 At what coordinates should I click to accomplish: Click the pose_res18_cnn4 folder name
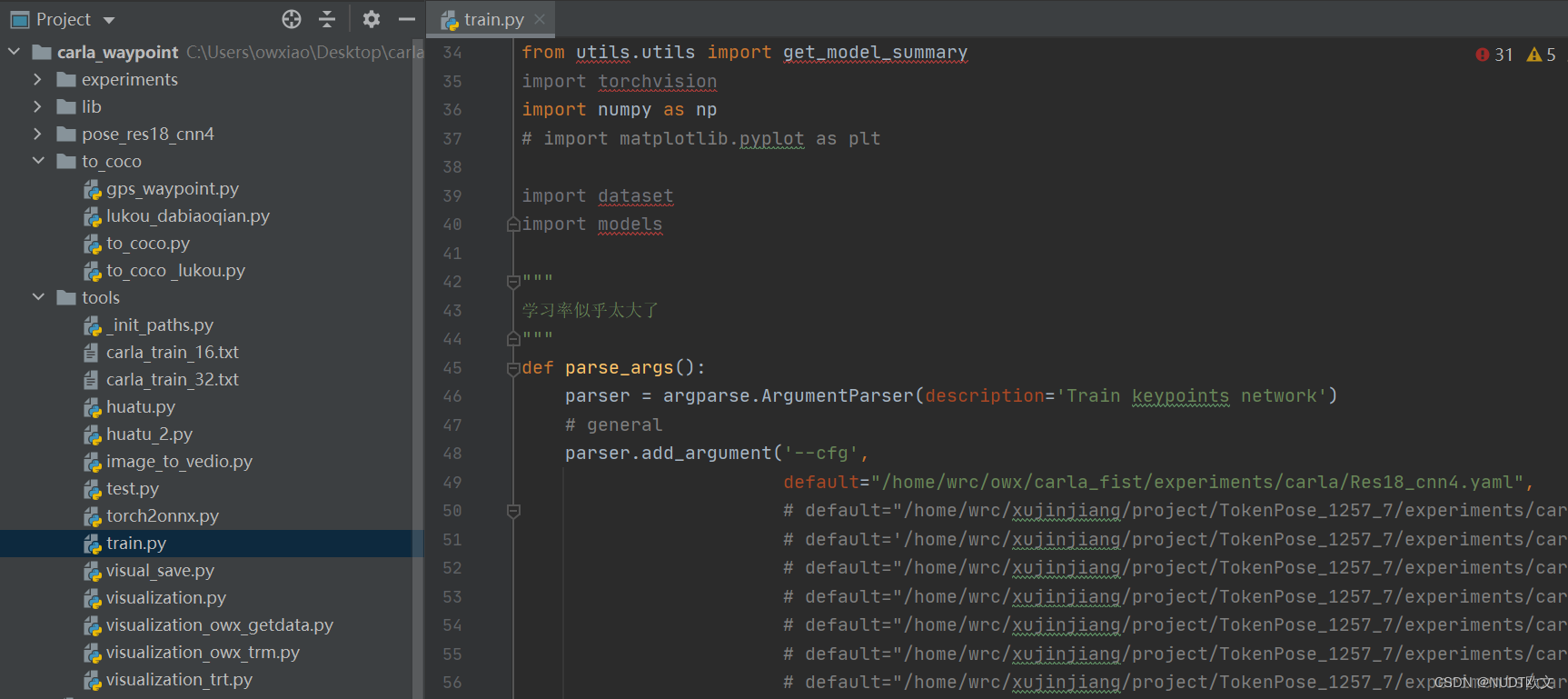pos(148,134)
